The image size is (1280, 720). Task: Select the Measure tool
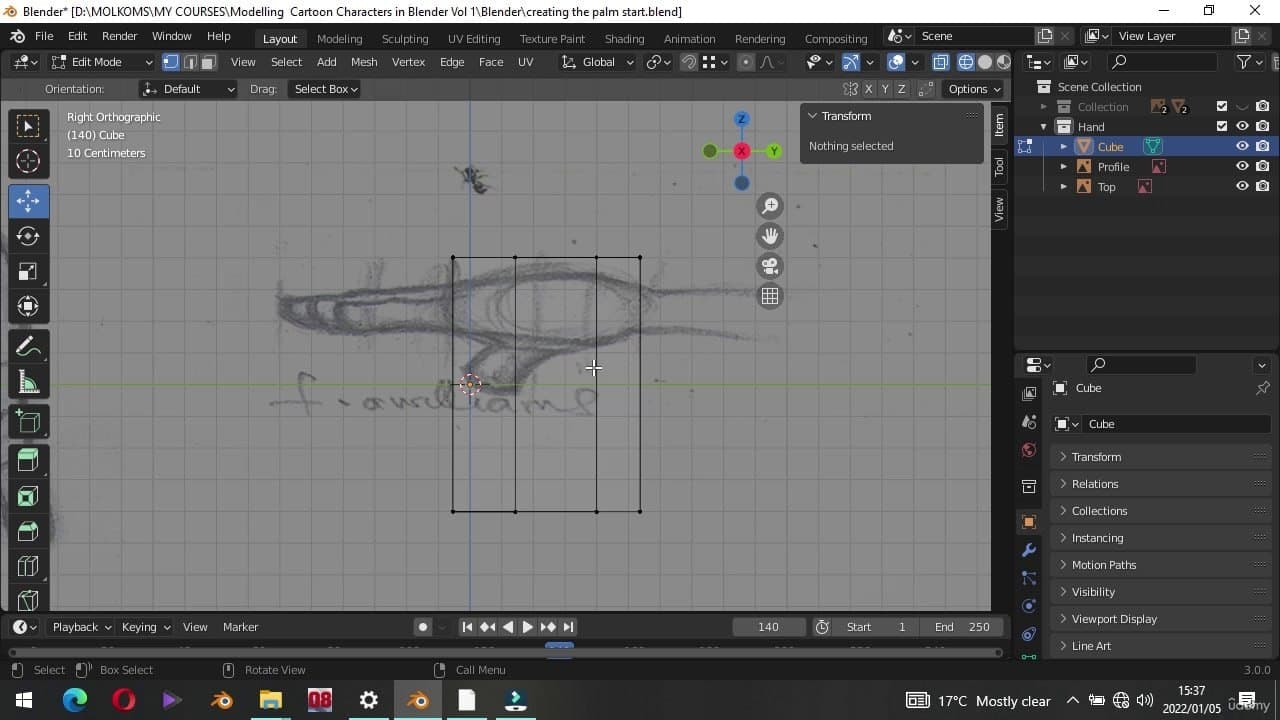click(x=28, y=382)
